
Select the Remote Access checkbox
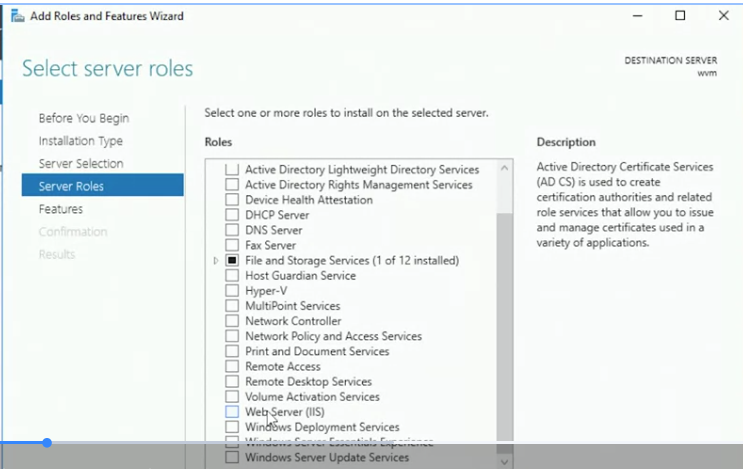click(232, 366)
